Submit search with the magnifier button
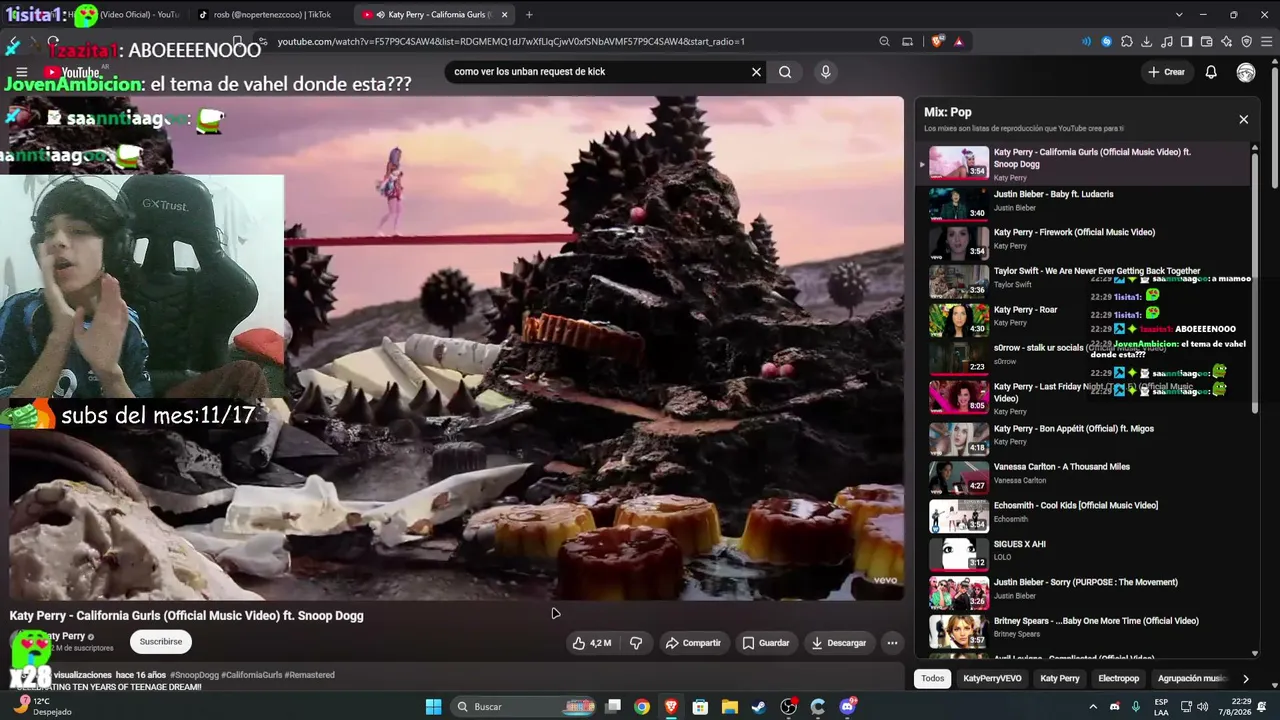 (785, 72)
